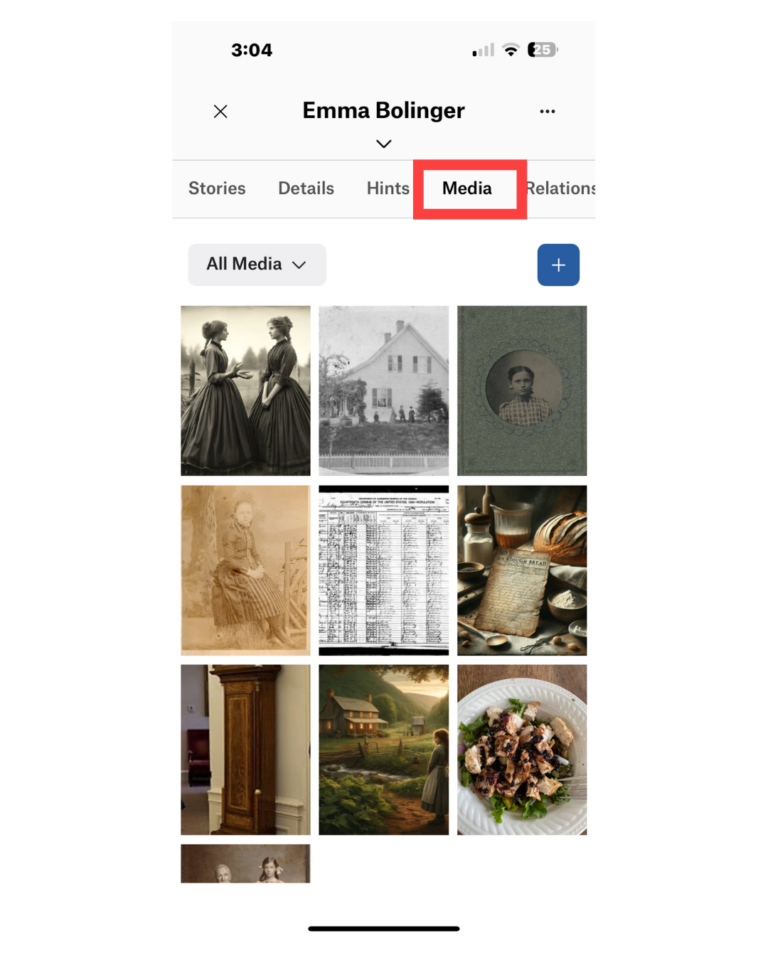Open the census record document image

coord(383,571)
